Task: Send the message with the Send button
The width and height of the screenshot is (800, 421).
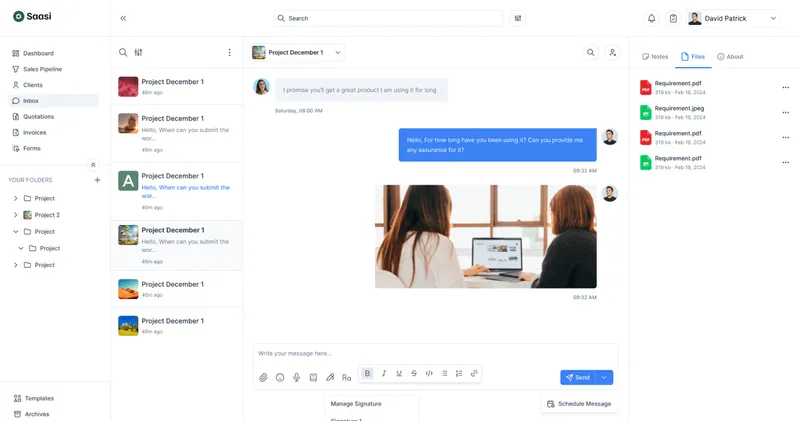Action: pos(578,378)
